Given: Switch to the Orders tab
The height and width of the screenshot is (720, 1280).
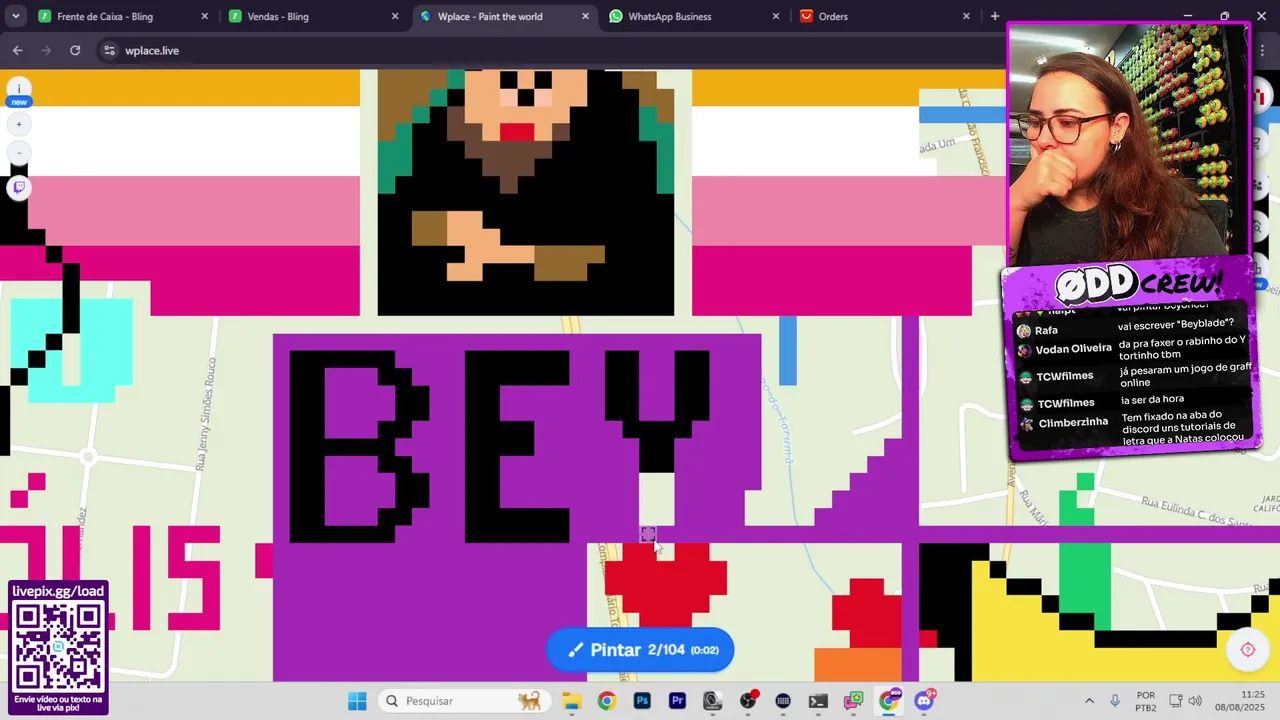Looking at the screenshot, I should [x=886, y=16].
